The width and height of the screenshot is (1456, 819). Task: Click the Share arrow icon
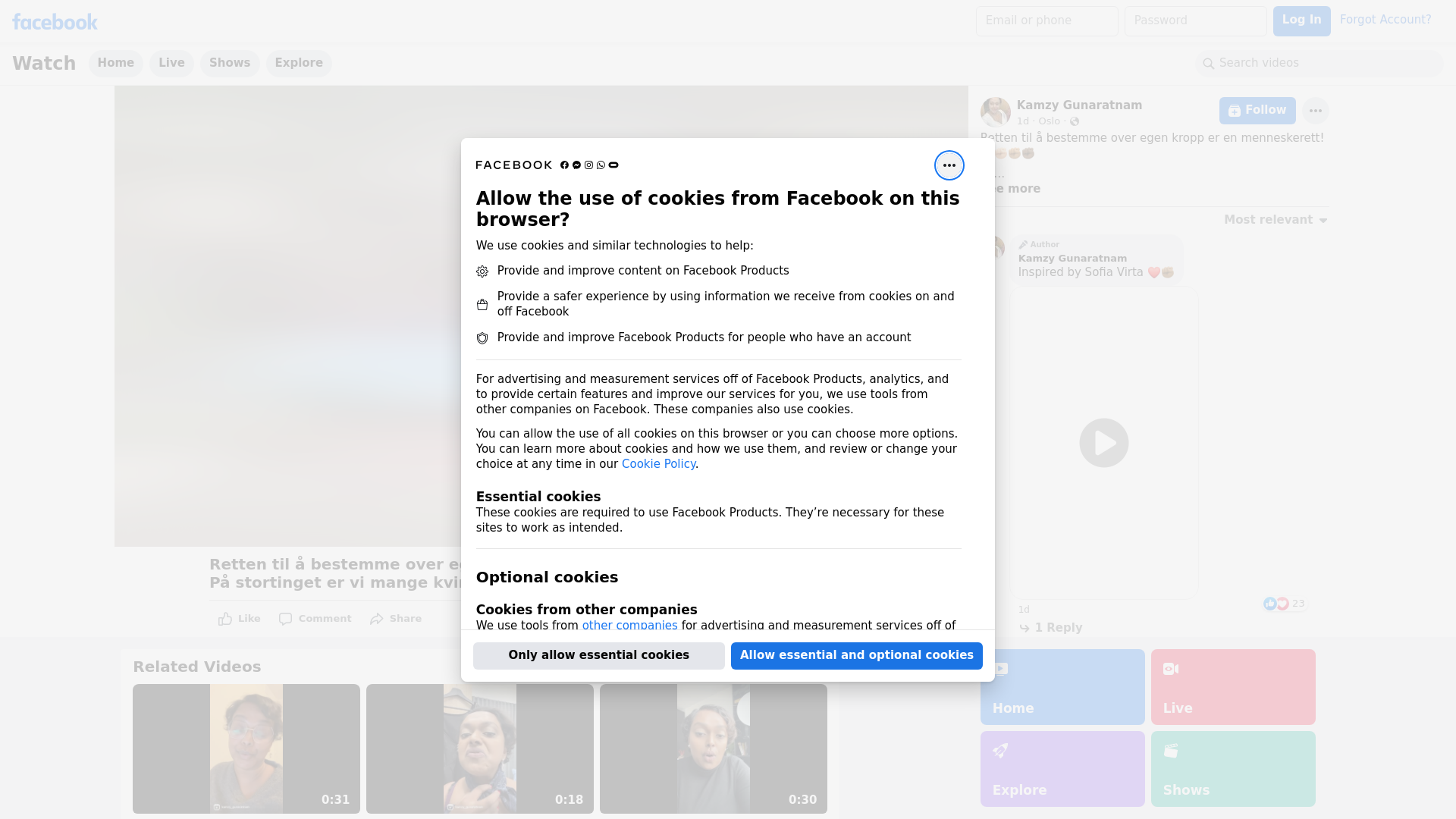pos(376,619)
